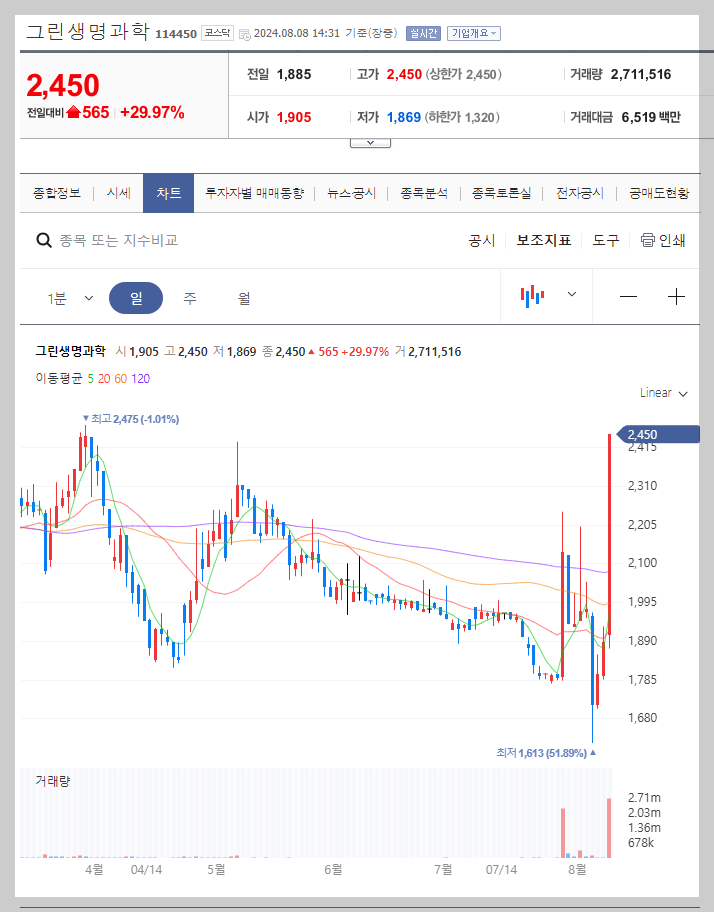714x912 pixels.
Task: Open the 1분 interval dropdown
Action: point(68,297)
